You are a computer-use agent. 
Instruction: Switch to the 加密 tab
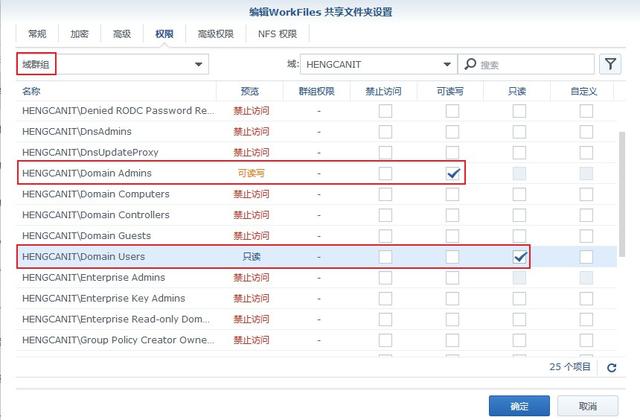(x=79, y=34)
